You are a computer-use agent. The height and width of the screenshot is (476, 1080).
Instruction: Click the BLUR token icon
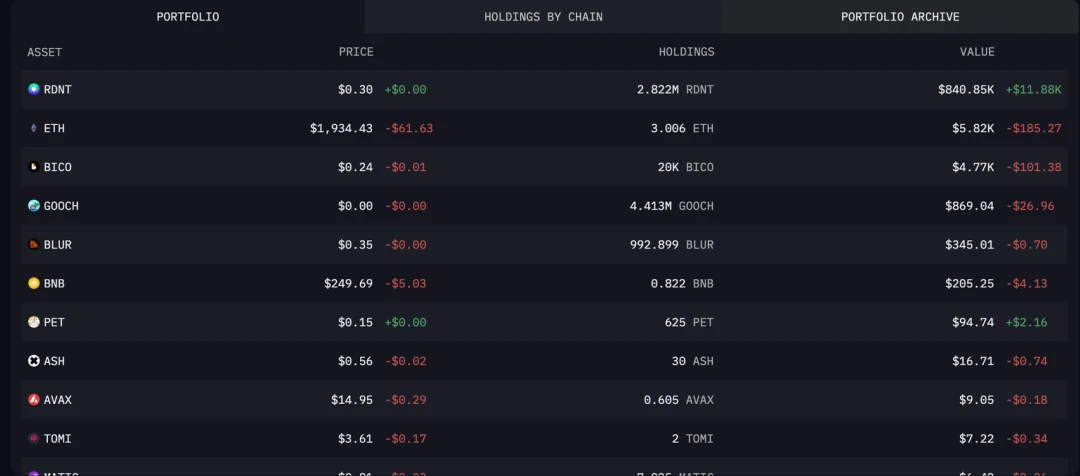(34, 245)
